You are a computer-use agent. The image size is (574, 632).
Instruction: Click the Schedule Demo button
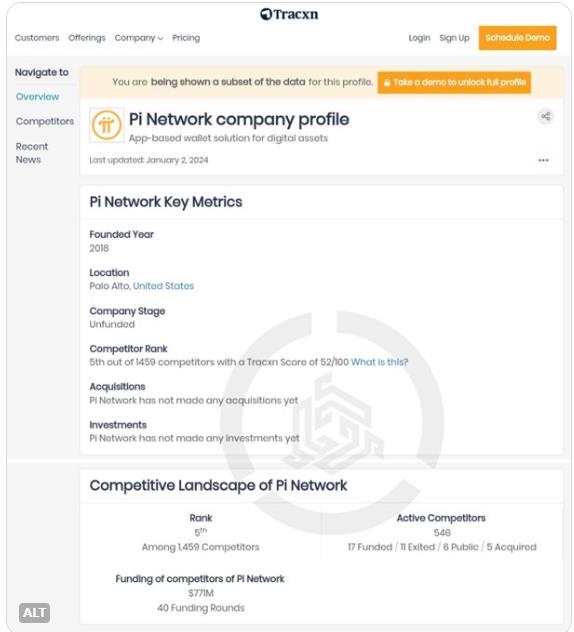coord(518,38)
